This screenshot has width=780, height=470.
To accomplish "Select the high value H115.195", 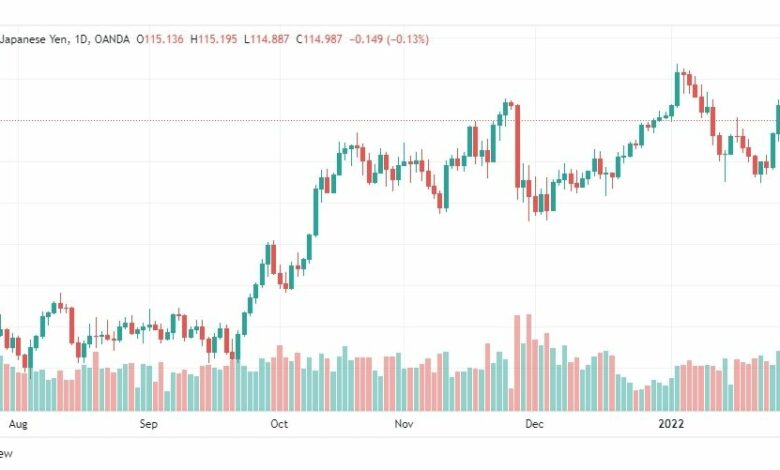I will click(x=213, y=39).
